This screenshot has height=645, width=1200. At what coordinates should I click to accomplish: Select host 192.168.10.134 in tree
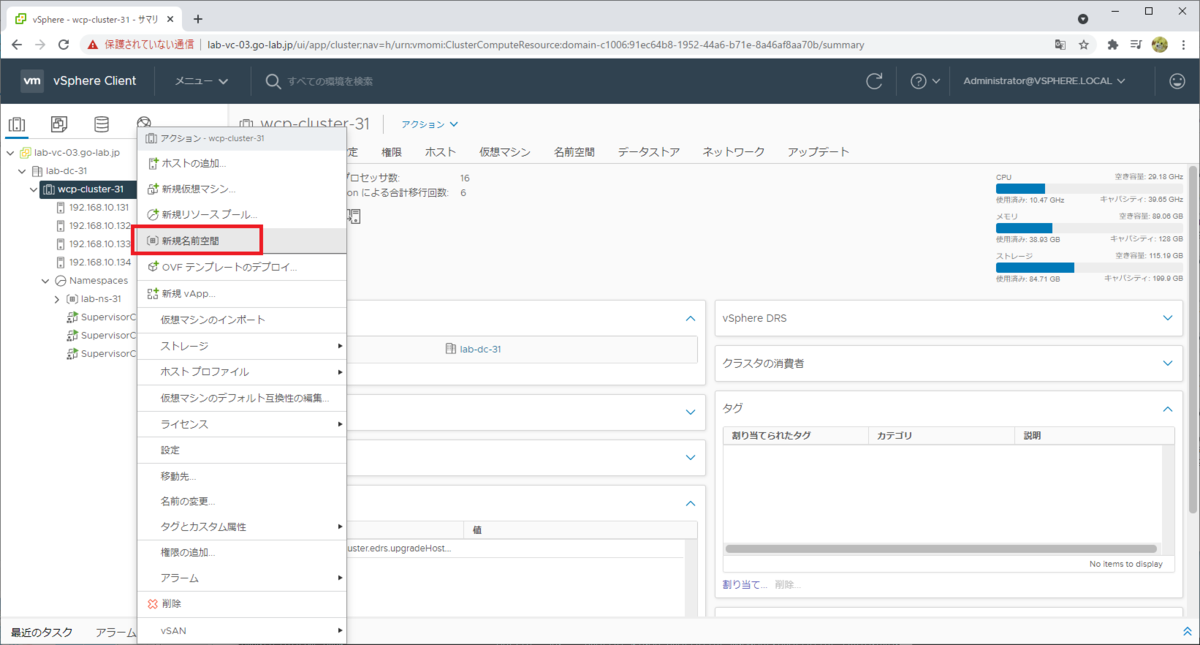98,262
